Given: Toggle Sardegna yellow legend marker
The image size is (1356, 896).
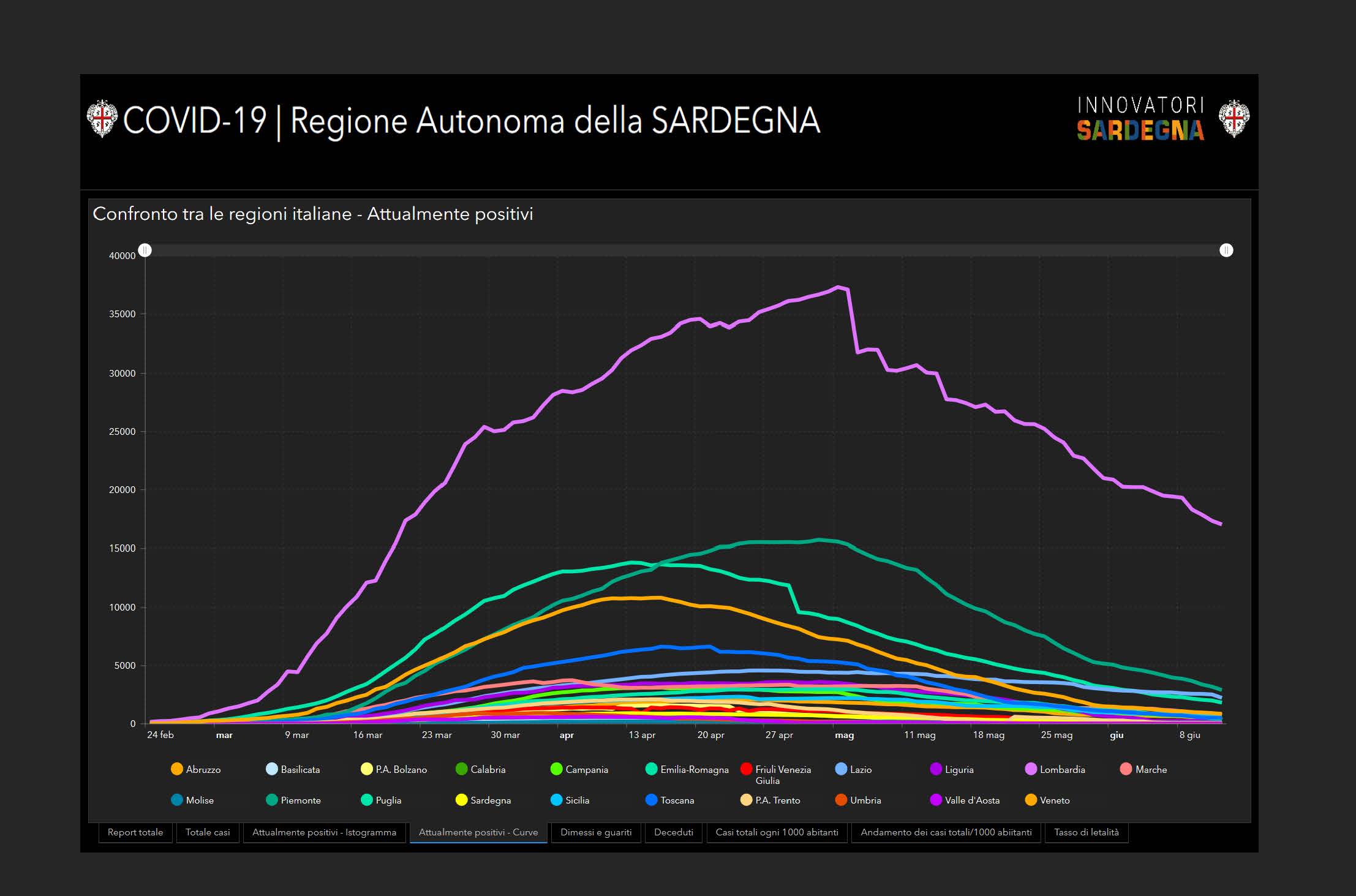Looking at the screenshot, I should 462,800.
